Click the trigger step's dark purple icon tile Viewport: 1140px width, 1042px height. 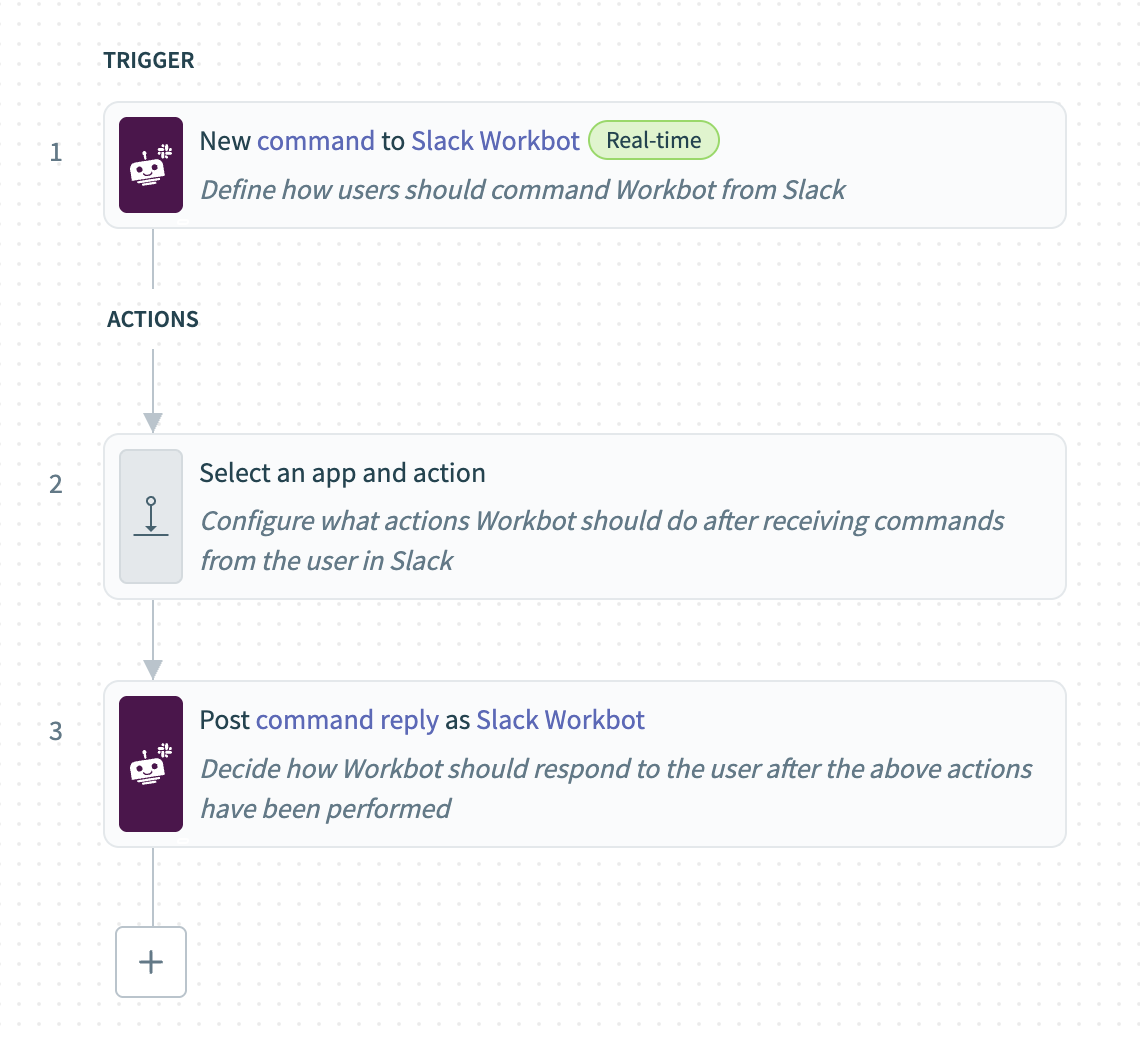tap(151, 165)
